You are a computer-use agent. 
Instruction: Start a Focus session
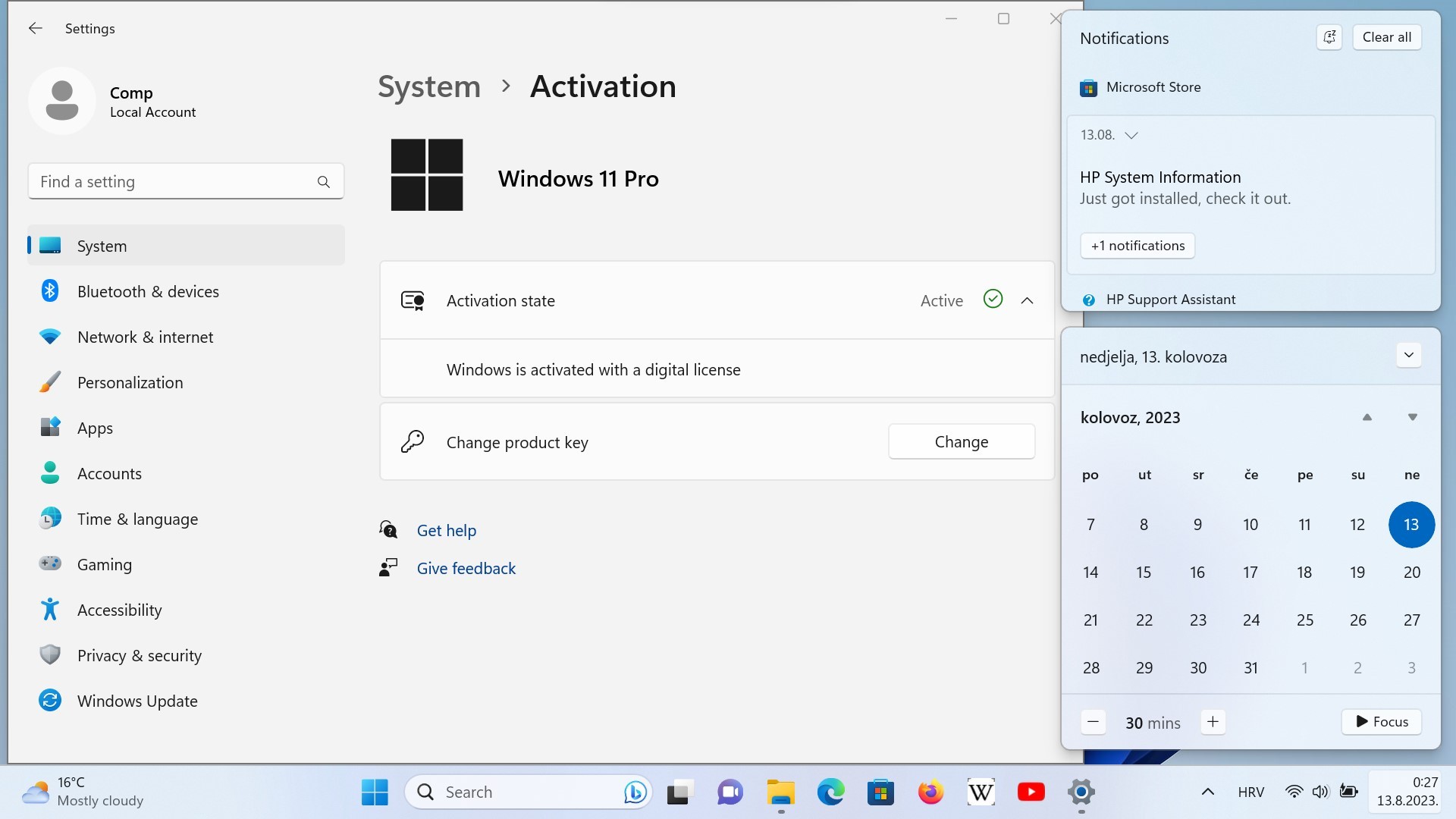coord(1382,722)
